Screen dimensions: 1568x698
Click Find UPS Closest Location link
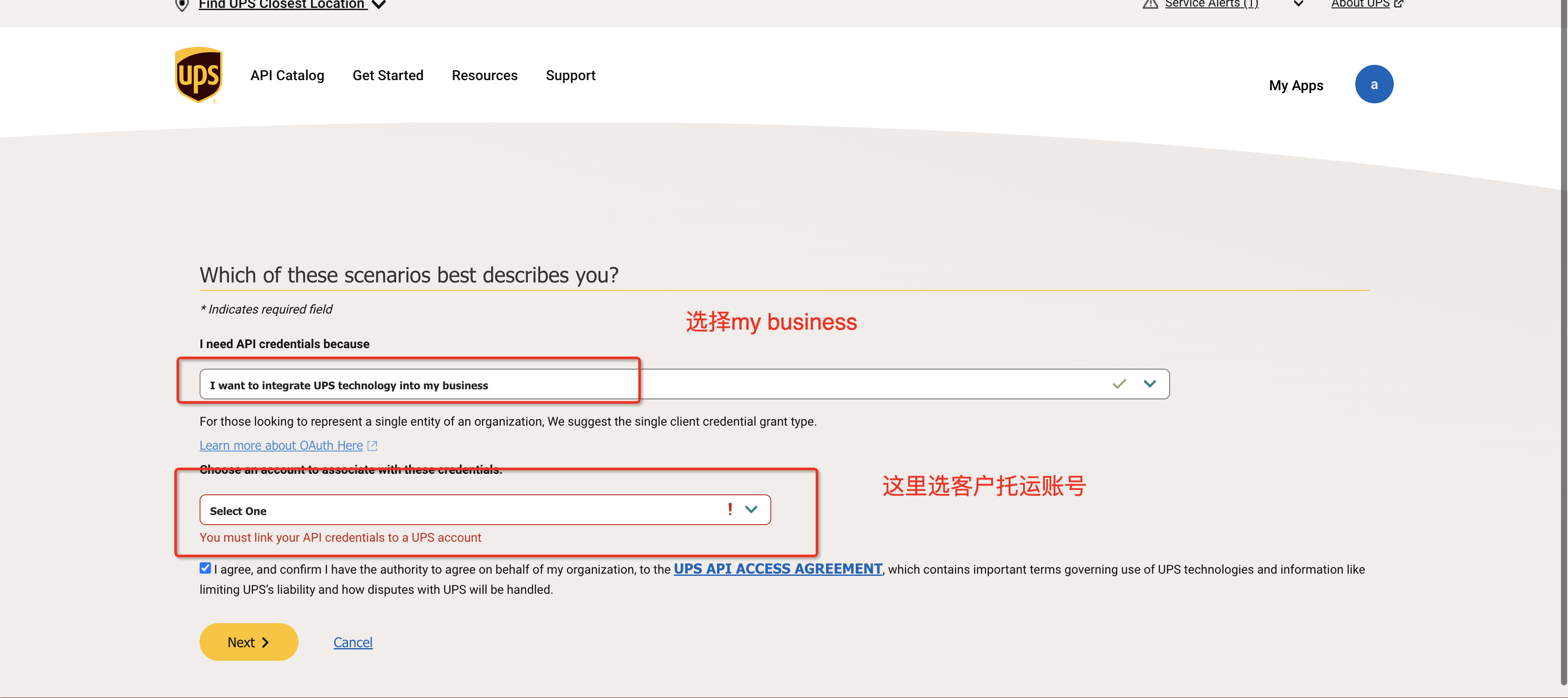point(282,5)
